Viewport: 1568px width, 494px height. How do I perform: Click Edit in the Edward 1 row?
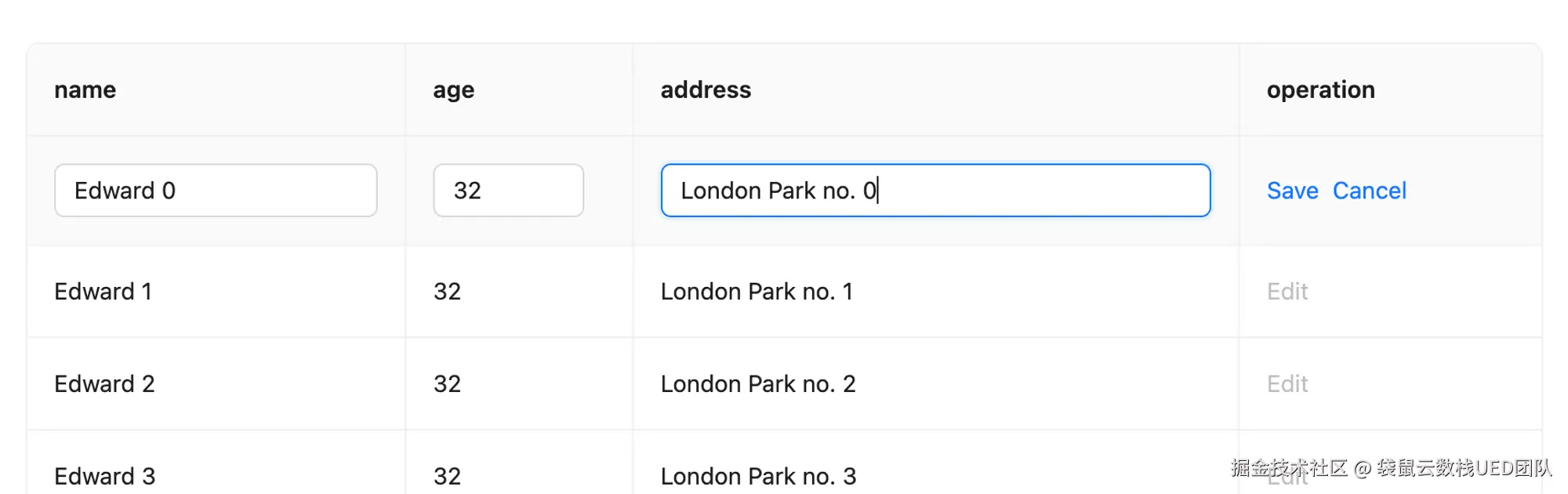[x=1287, y=292]
